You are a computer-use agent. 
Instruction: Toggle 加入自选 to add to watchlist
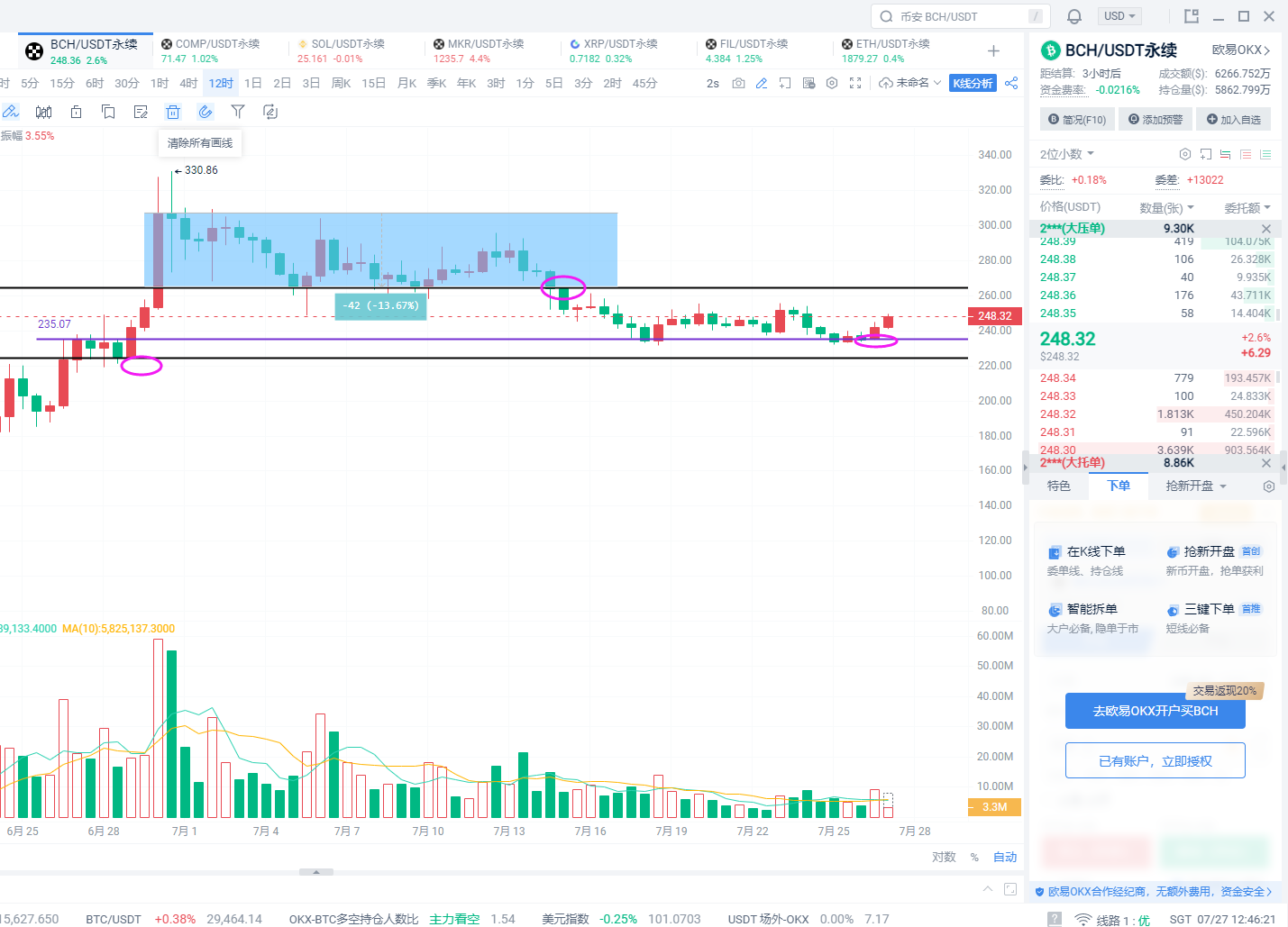click(x=1234, y=119)
